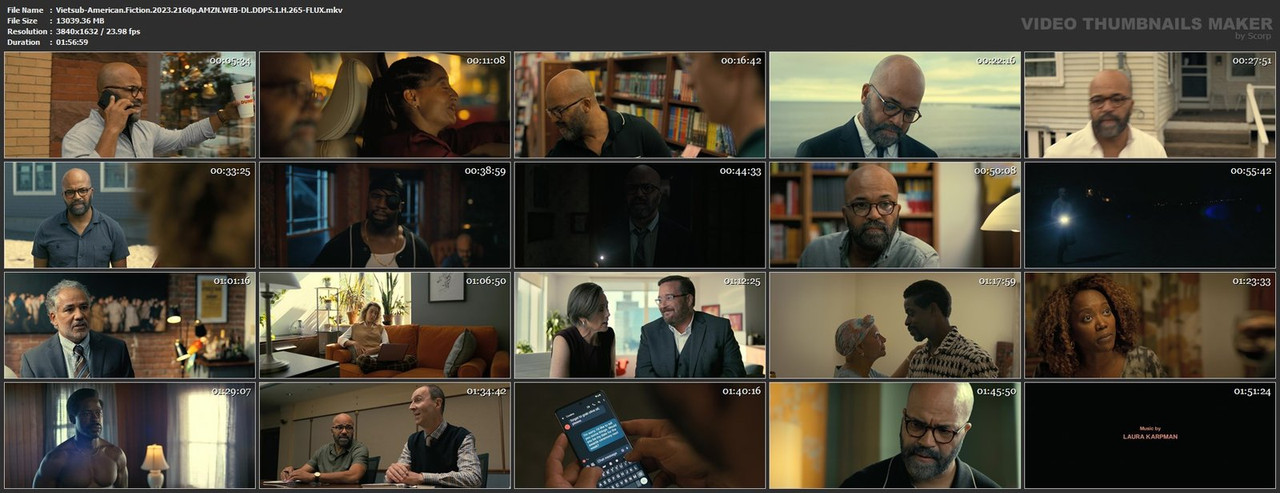The width and height of the screenshot is (1280, 493).
Task: Choose the meeting table thumbnail at 01:34:42
Action: pyautogui.click(x=385, y=435)
